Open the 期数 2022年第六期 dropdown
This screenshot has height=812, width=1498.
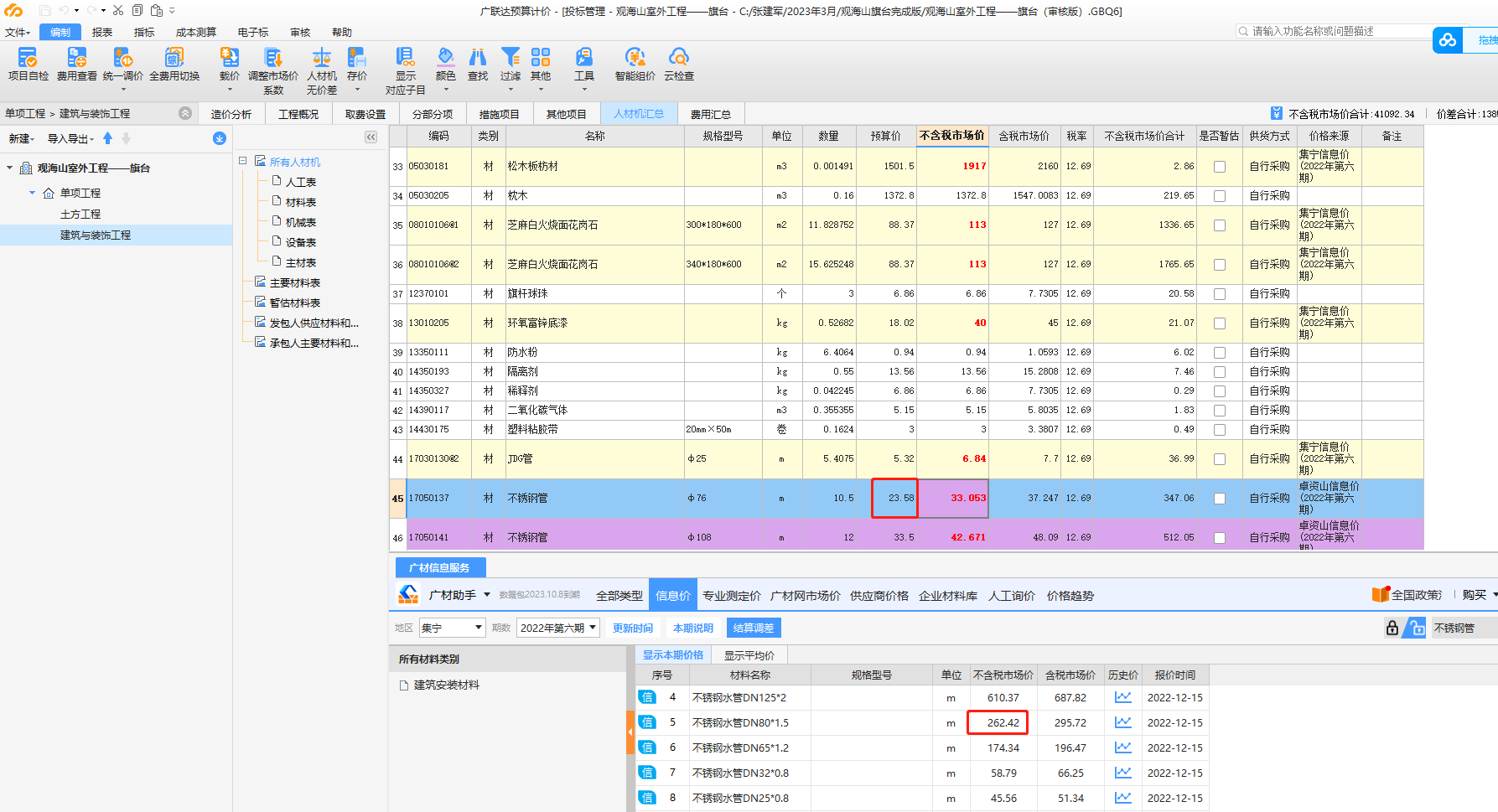point(558,628)
